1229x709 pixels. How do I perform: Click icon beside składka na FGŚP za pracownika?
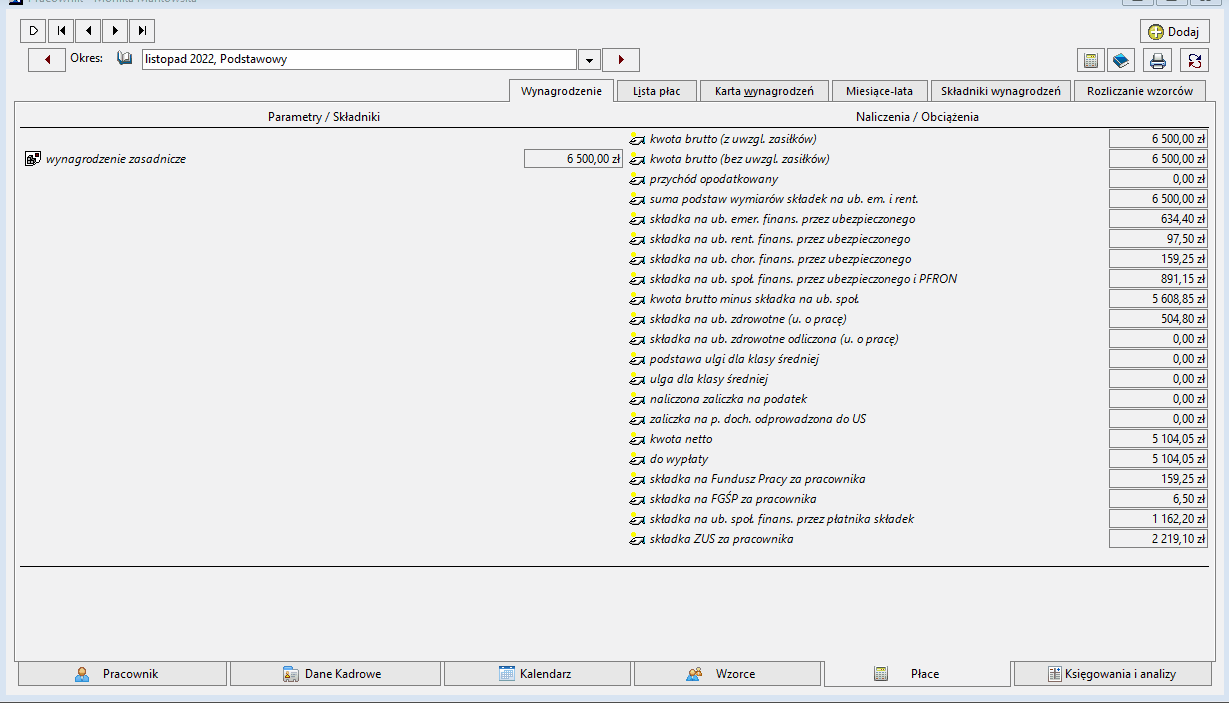pos(637,498)
